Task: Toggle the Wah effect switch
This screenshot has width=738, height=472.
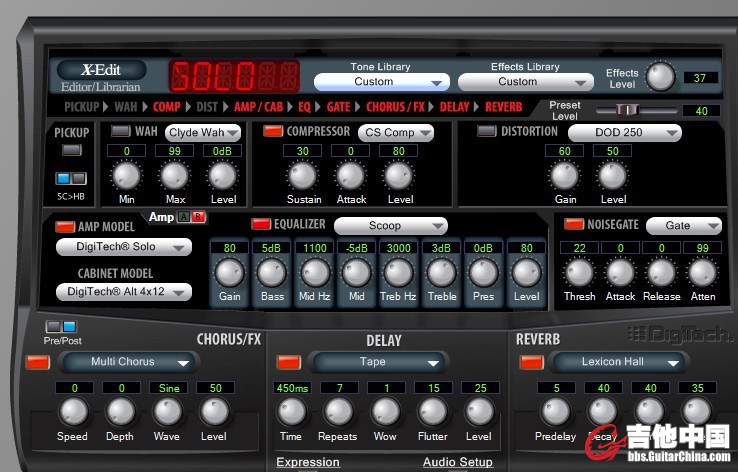Action: click(x=121, y=132)
